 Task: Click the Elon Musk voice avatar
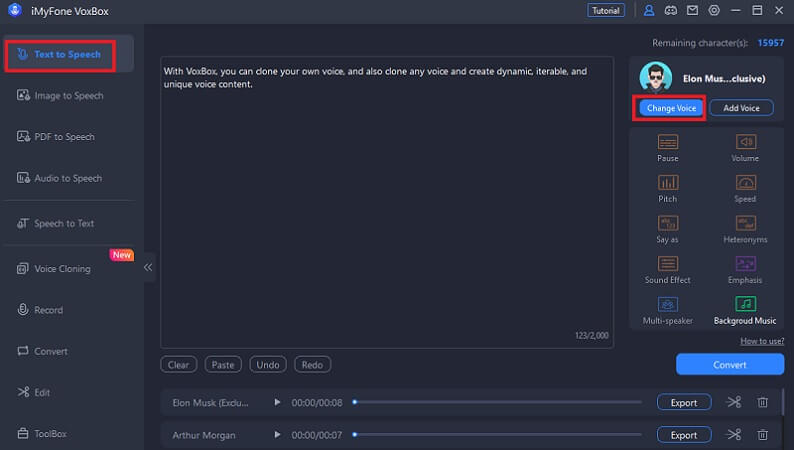(x=656, y=77)
